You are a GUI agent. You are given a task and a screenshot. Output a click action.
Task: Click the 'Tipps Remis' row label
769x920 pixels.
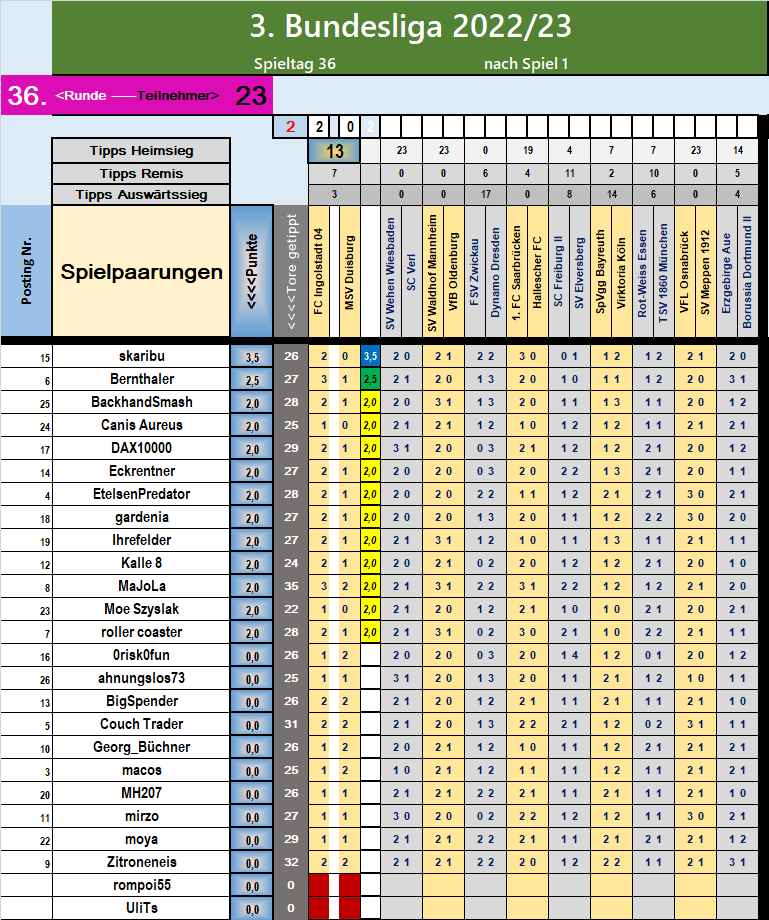141,174
